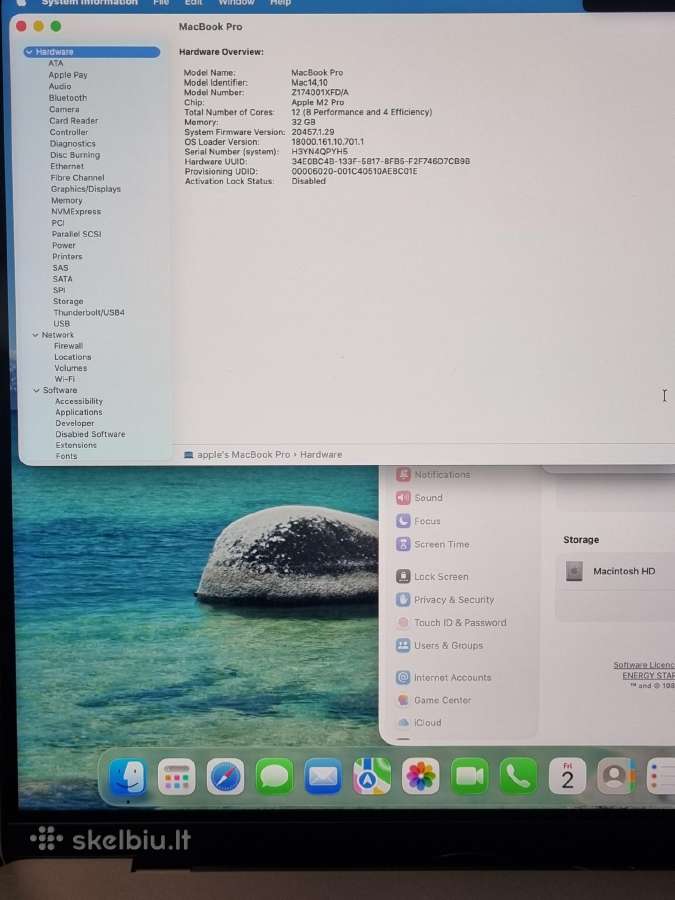
Task: Open the ENERGY STAR link
Action: 649,675
